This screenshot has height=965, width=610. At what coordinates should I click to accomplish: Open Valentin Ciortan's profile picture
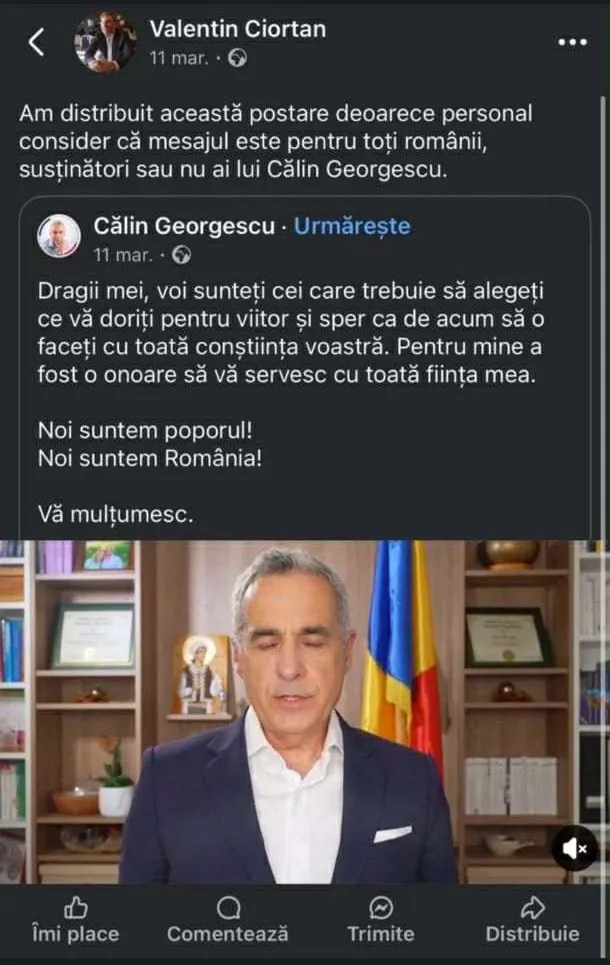pyautogui.click(x=105, y=42)
